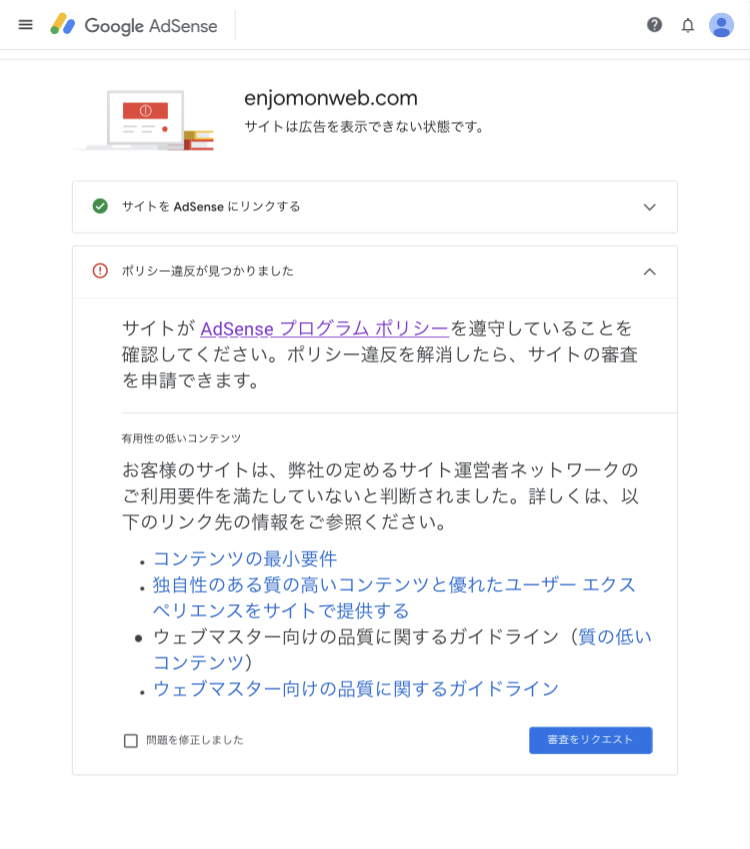Click the green checkmark status icon
The height and width of the screenshot is (849, 750).
(x=100, y=206)
